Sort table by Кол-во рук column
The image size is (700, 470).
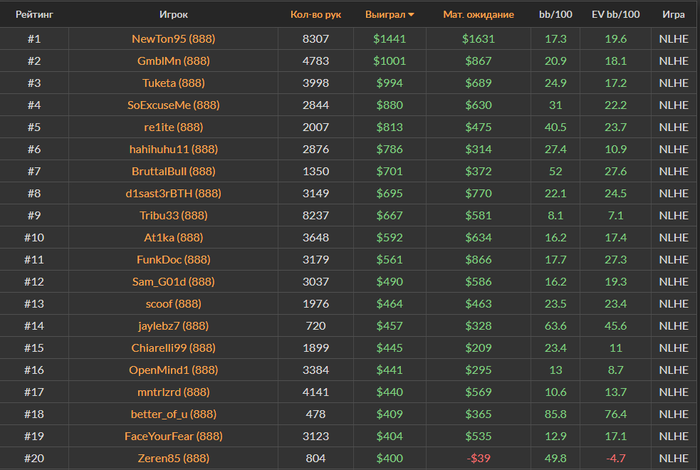click(x=315, y=15)
